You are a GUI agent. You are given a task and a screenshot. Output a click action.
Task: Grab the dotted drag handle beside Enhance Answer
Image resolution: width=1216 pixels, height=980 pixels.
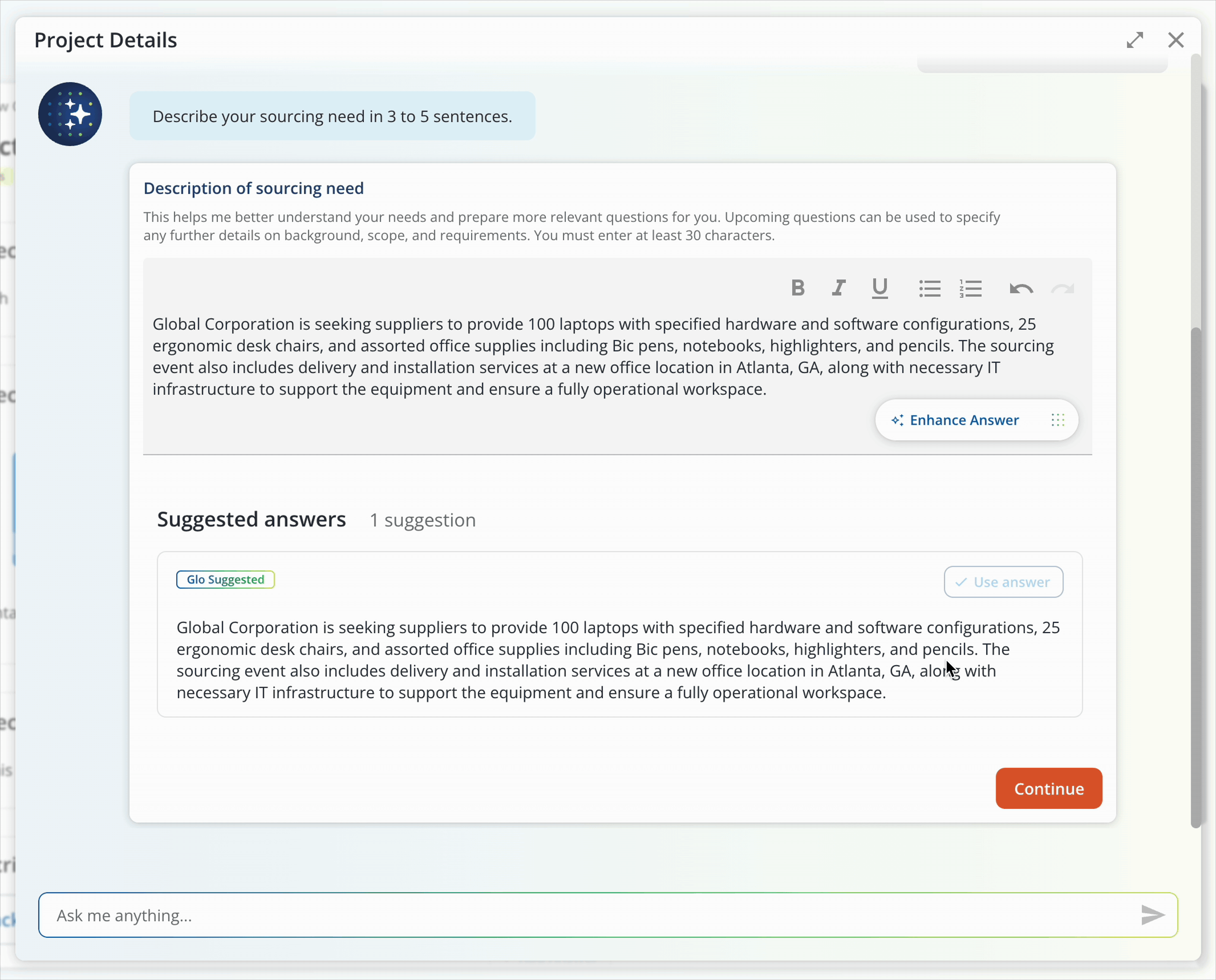click(1057, 420)
